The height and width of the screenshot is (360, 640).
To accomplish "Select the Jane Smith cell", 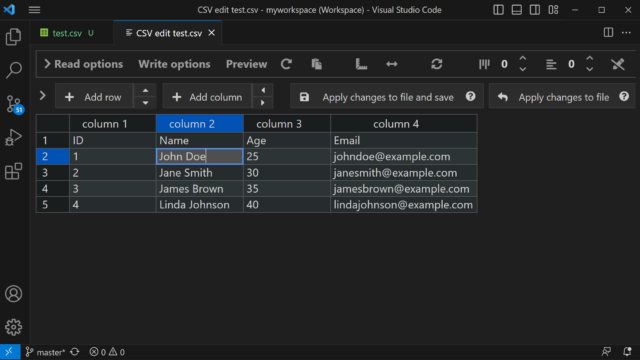I will pos(200,173).
